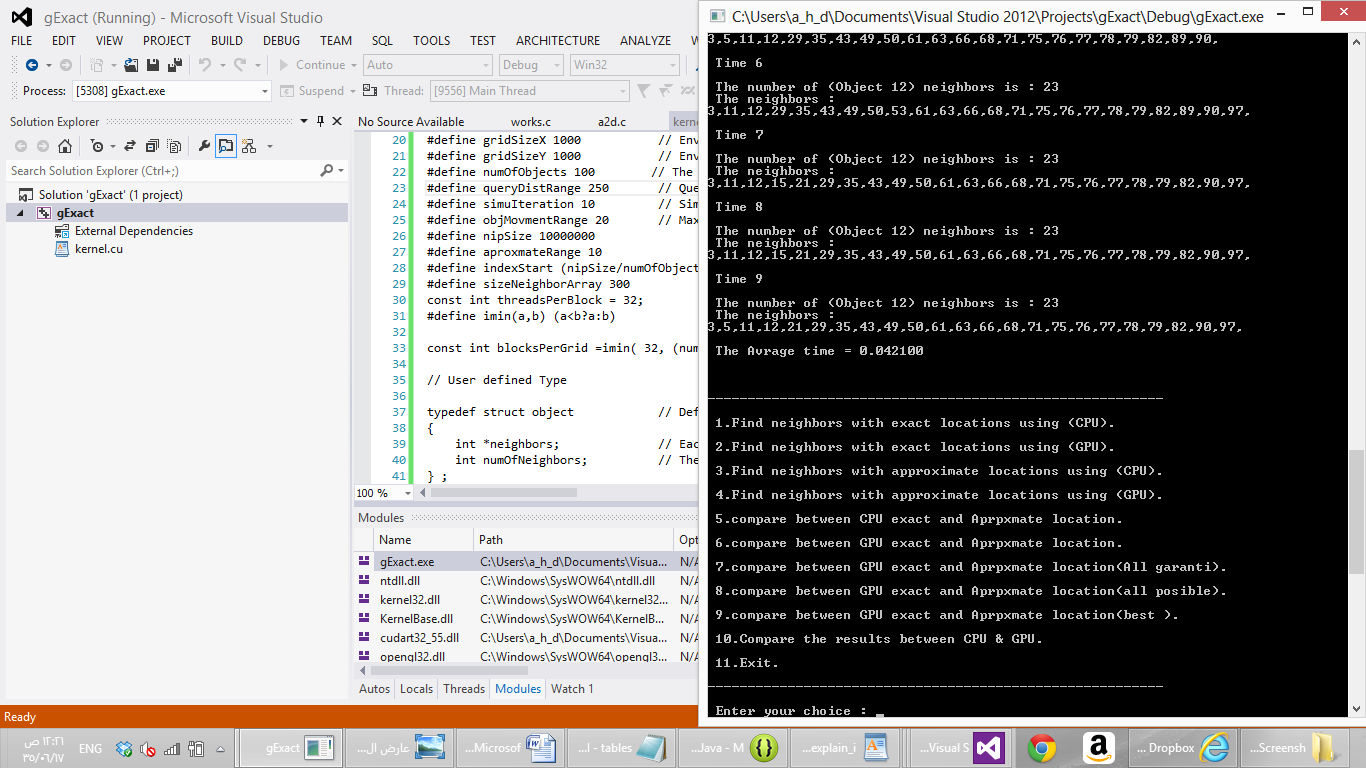Switch to the Locals tab
The width and height of the screenshot is (1366, 768).
pos(417,689)
